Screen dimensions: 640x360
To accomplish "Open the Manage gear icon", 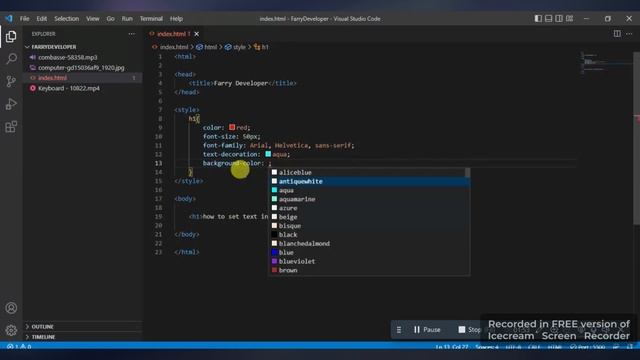I will point(11,330).
